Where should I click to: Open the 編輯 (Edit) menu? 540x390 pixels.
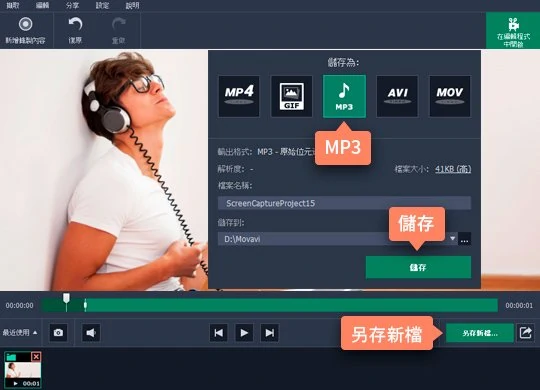pos(42,5)
